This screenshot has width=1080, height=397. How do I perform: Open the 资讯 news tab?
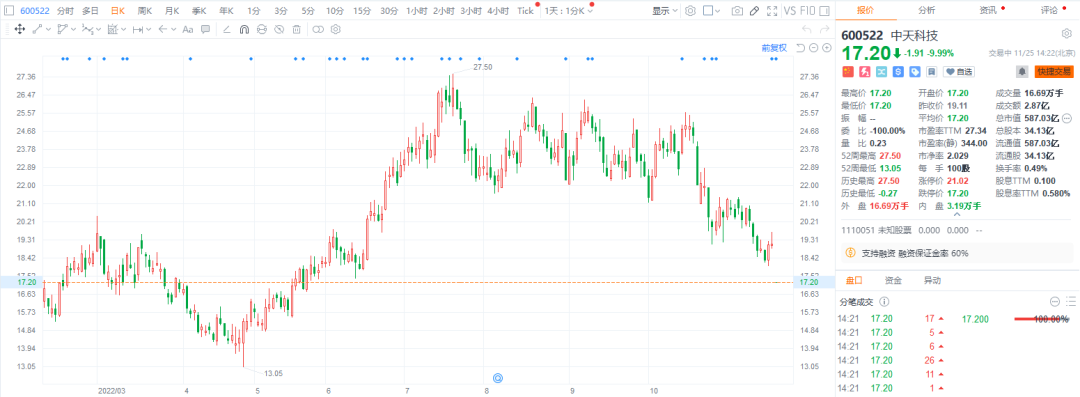pyautogui.click(x=988, y=10)
